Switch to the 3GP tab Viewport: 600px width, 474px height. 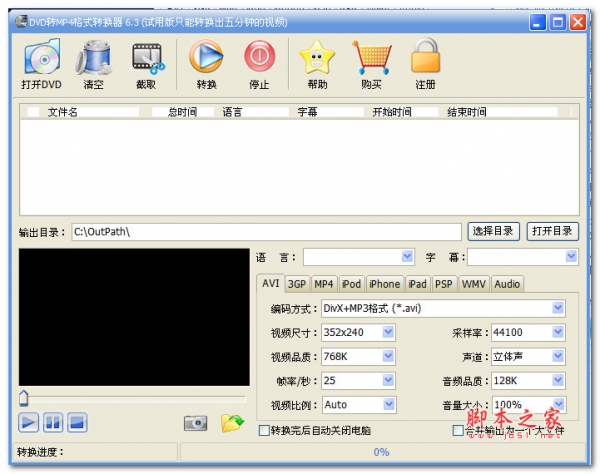pyautogui.click(x=297, y=284)
